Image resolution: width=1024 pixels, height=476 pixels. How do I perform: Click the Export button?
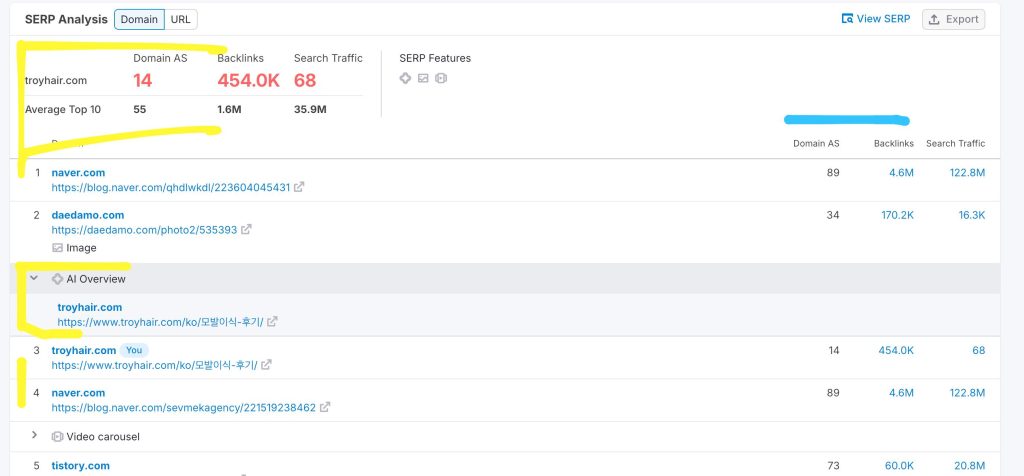tap(953, 19)
